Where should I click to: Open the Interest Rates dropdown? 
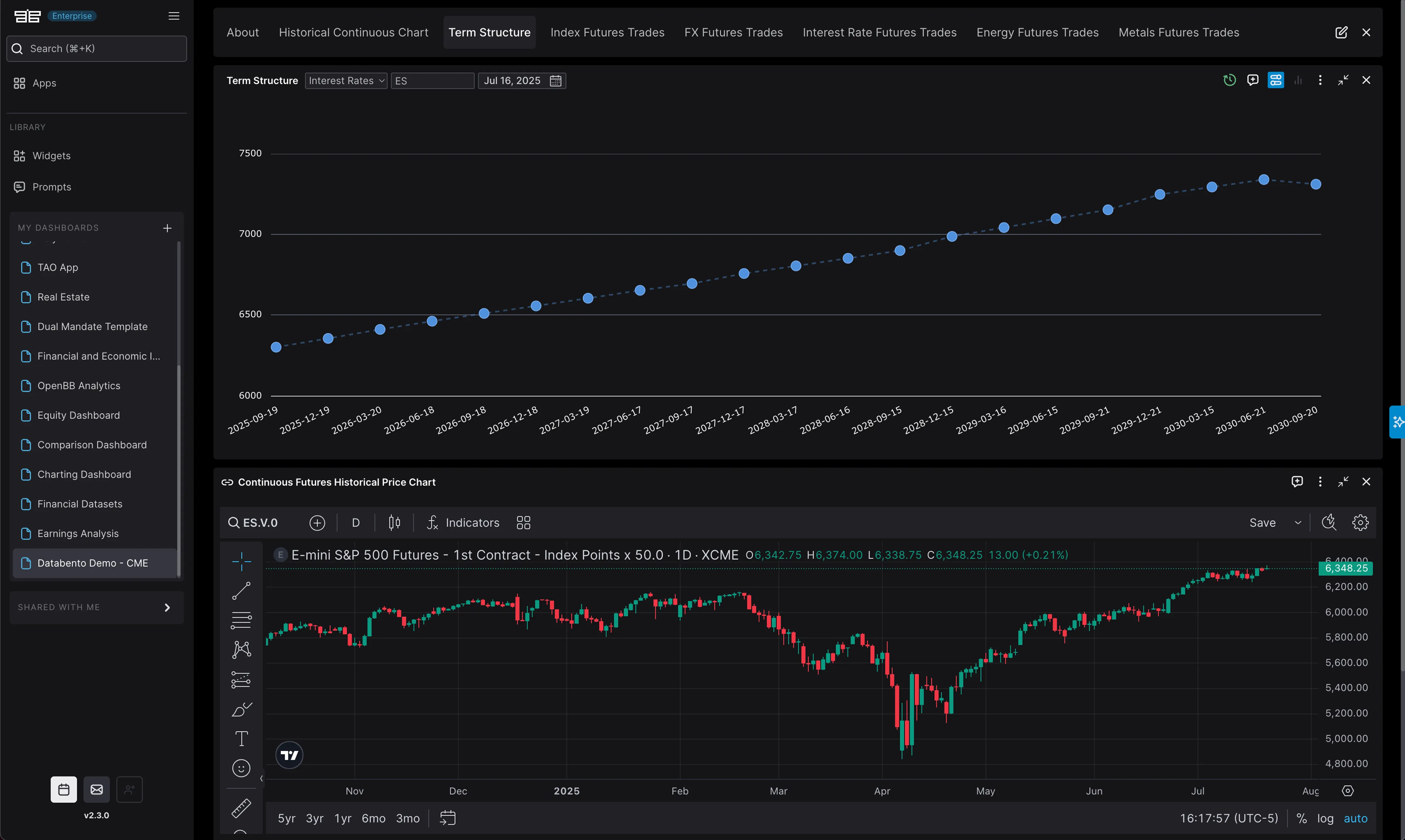point(346,81)
